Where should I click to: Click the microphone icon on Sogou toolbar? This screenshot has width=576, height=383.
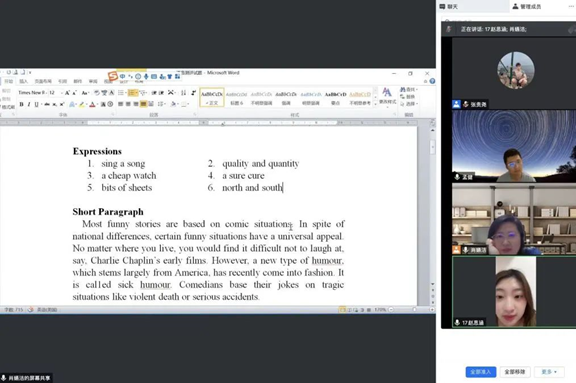tap(146, 76)
